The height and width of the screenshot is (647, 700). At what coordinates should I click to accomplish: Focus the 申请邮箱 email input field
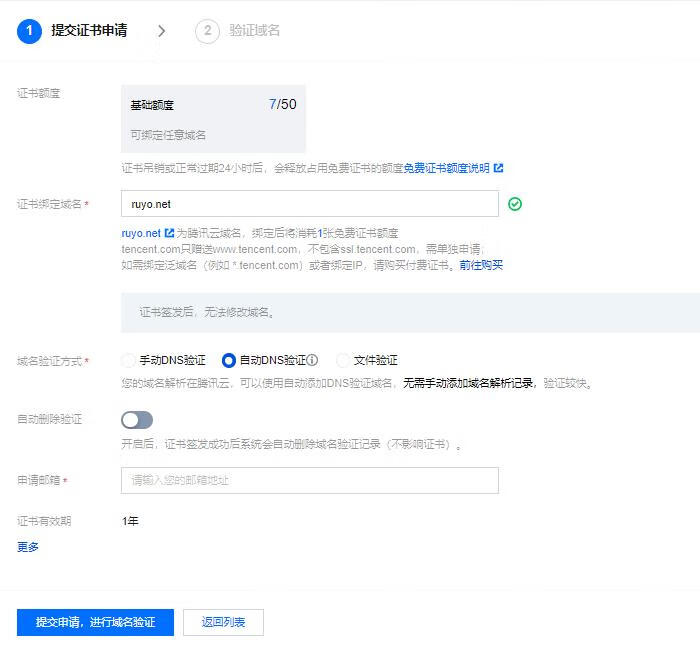tap(309, 481)
